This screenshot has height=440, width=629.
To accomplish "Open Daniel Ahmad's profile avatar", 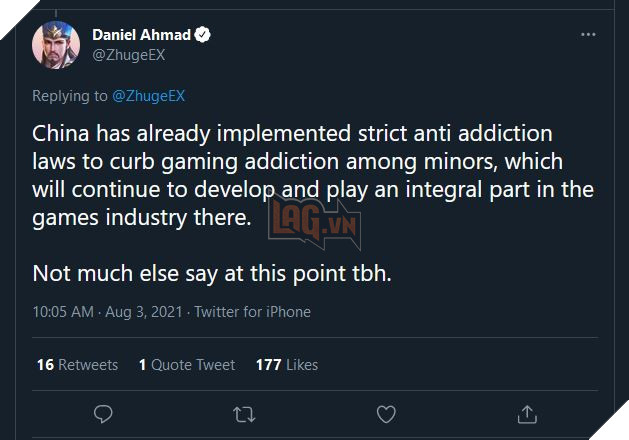I will coord(56,45).
